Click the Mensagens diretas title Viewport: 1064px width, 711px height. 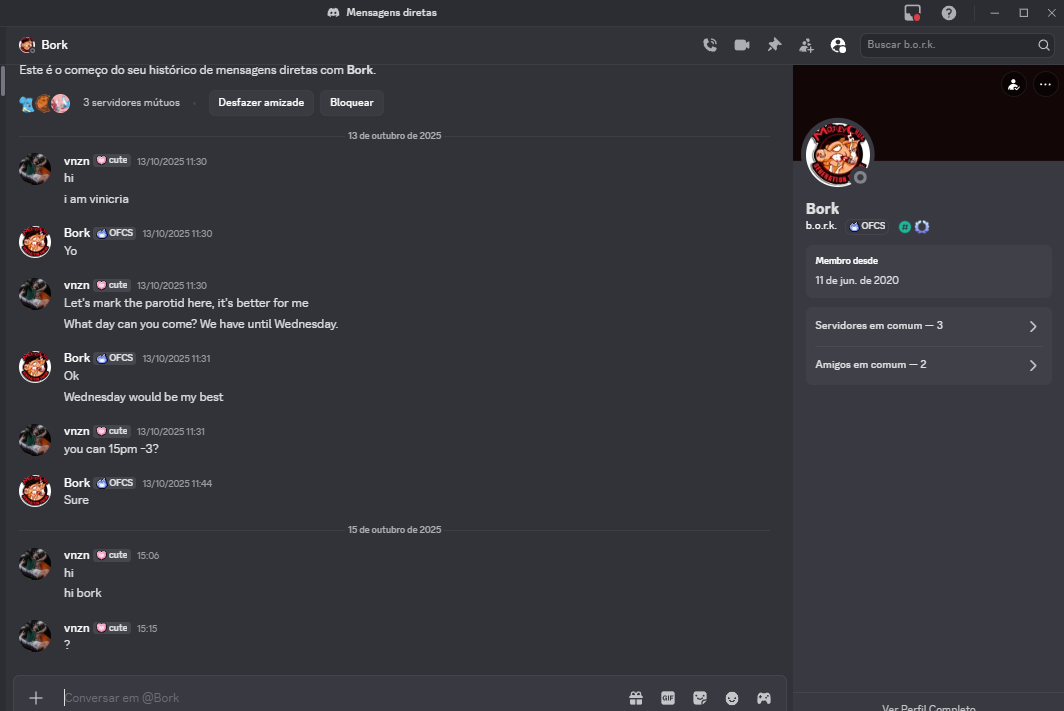tap(392, 13)
